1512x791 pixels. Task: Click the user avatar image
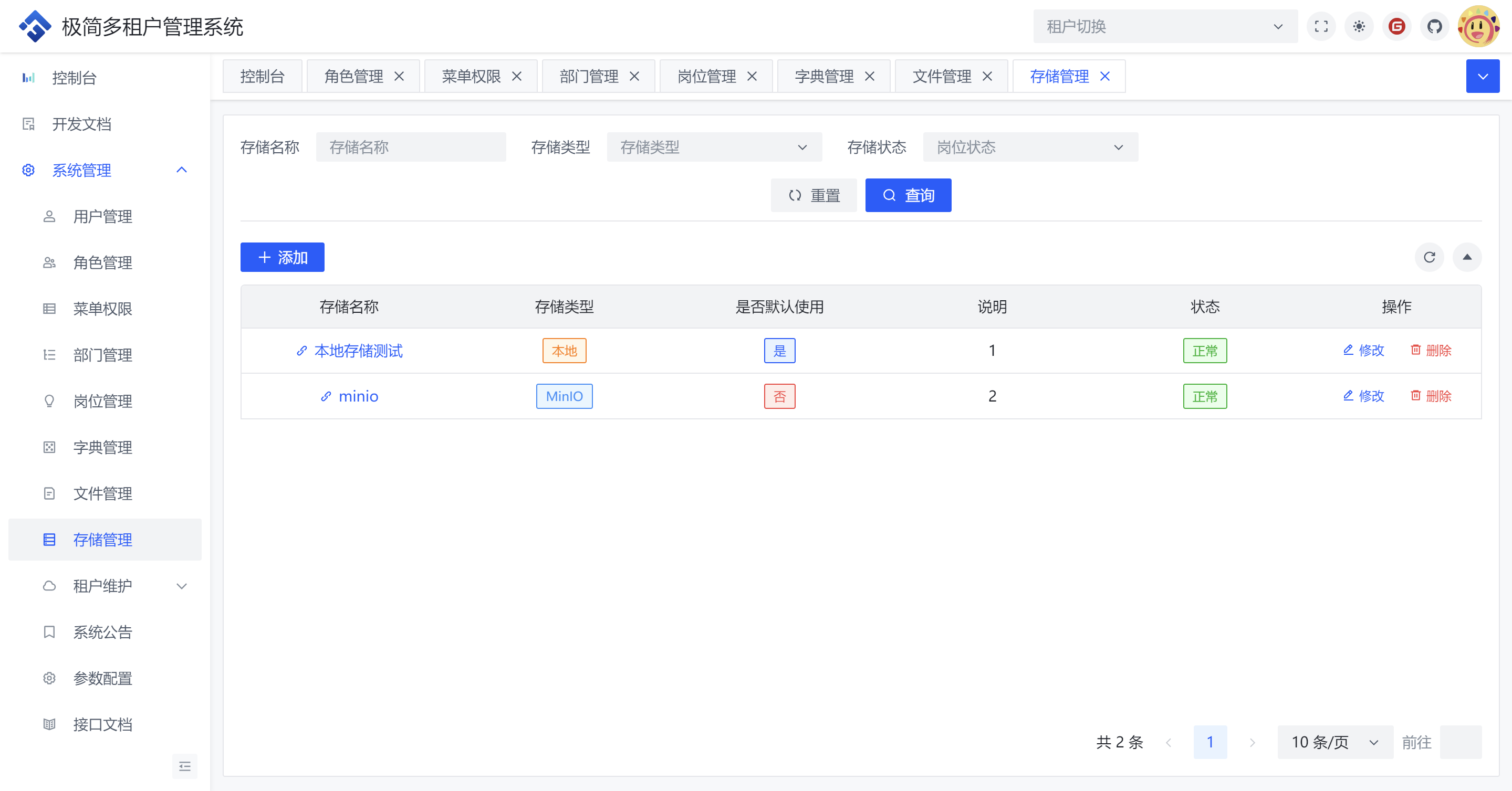(x=1478, y=26)
